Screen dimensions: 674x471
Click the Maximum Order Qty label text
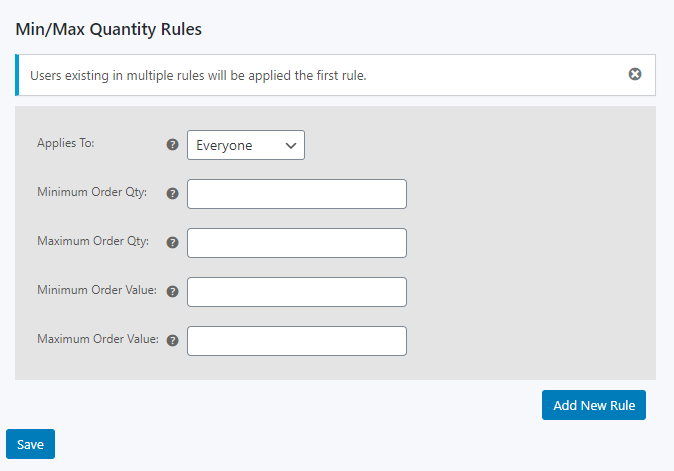tap(93, 241)
